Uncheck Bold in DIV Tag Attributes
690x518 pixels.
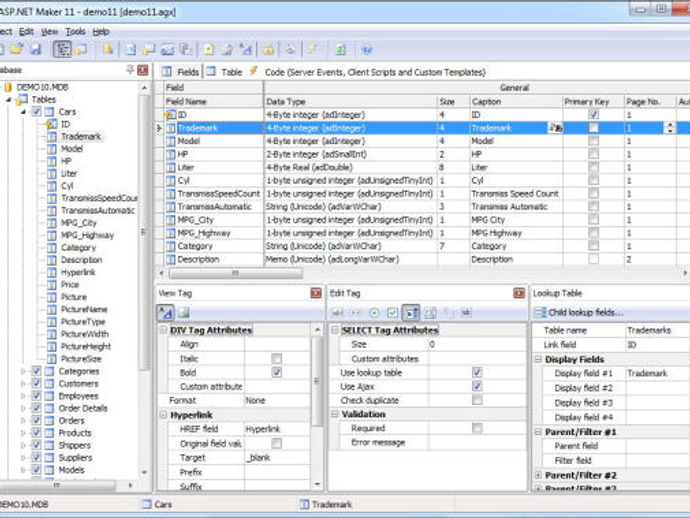pyautogui.click(x=276, y=372)
